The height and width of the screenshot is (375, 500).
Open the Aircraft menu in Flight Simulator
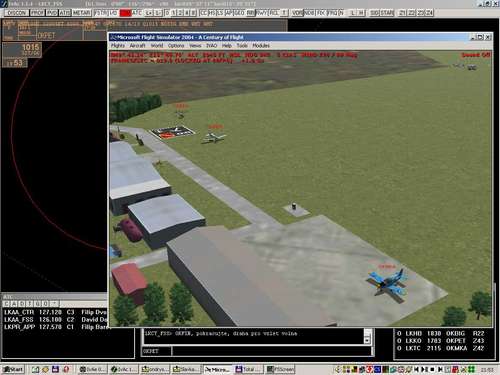[137, 45]
